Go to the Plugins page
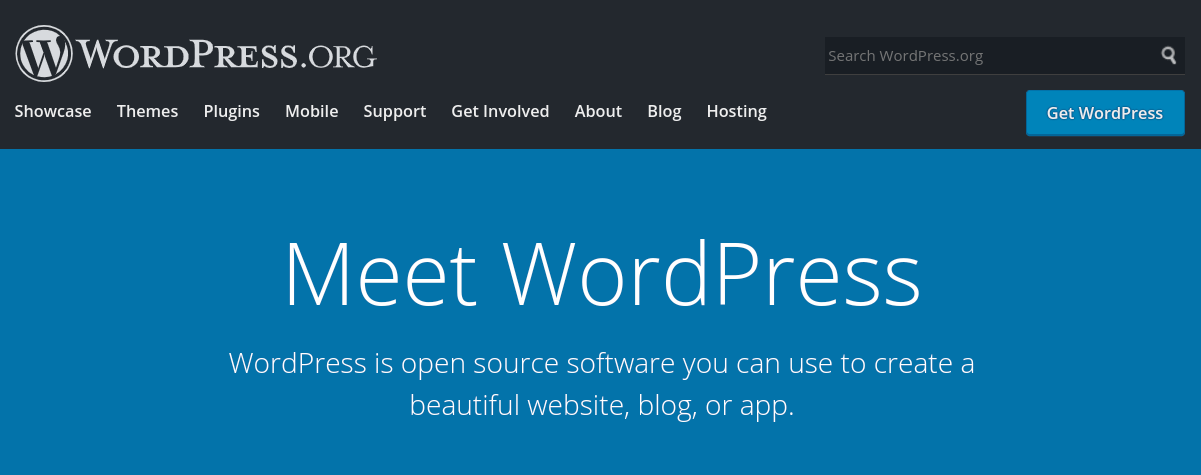This screenshot has height=475, width=1201. pyautogui.click(x=232, y=111)
